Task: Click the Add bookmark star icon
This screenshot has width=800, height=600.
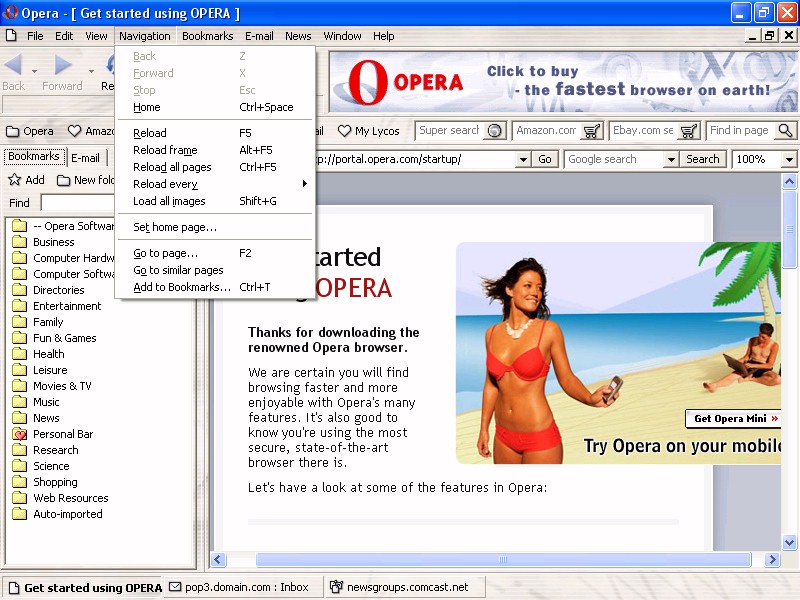Action: [x=15, y=180]
